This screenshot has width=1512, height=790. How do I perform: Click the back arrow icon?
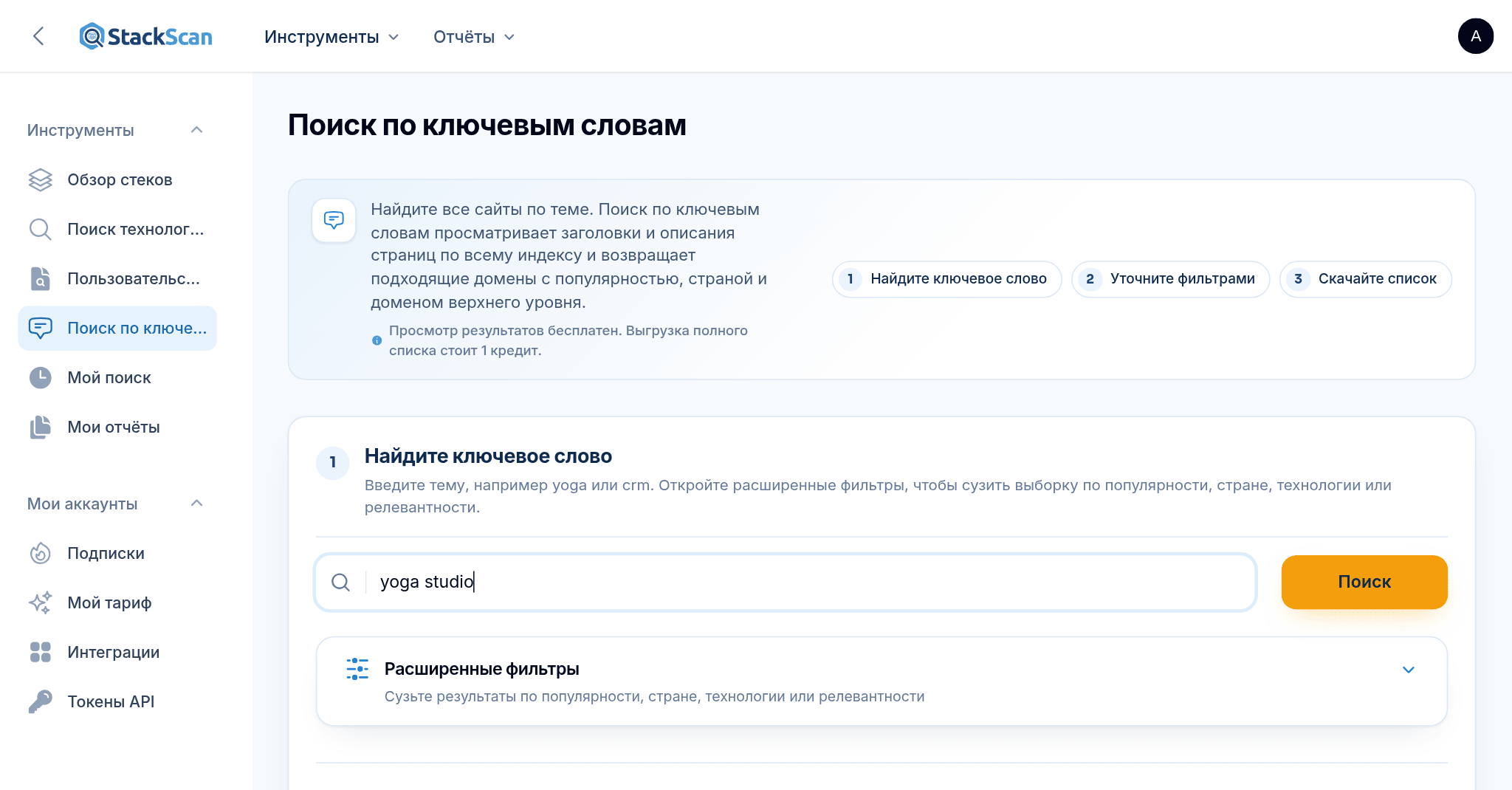tap(39, 36)
